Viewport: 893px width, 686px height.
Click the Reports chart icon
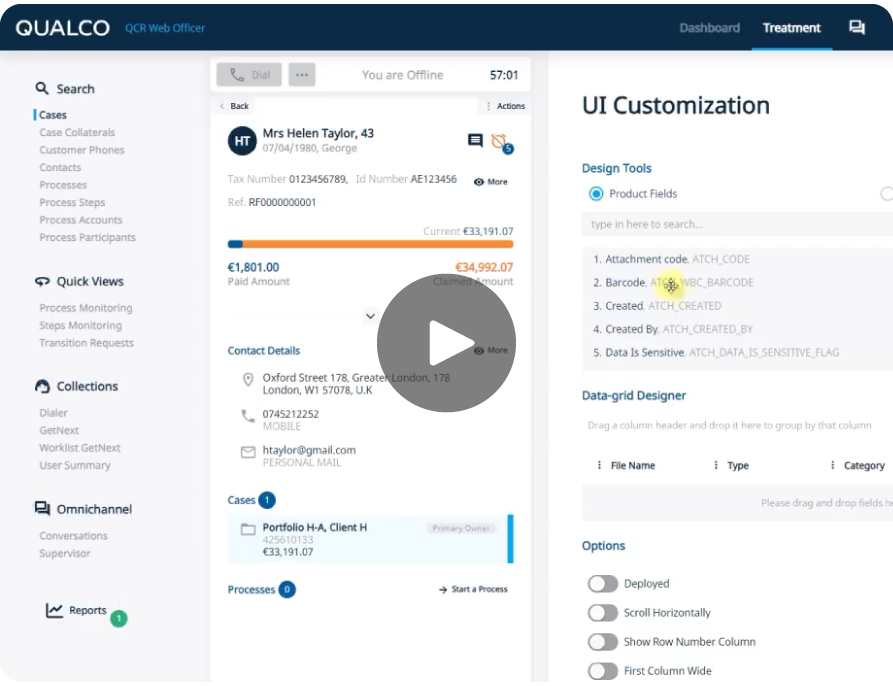tap(55, 610)
